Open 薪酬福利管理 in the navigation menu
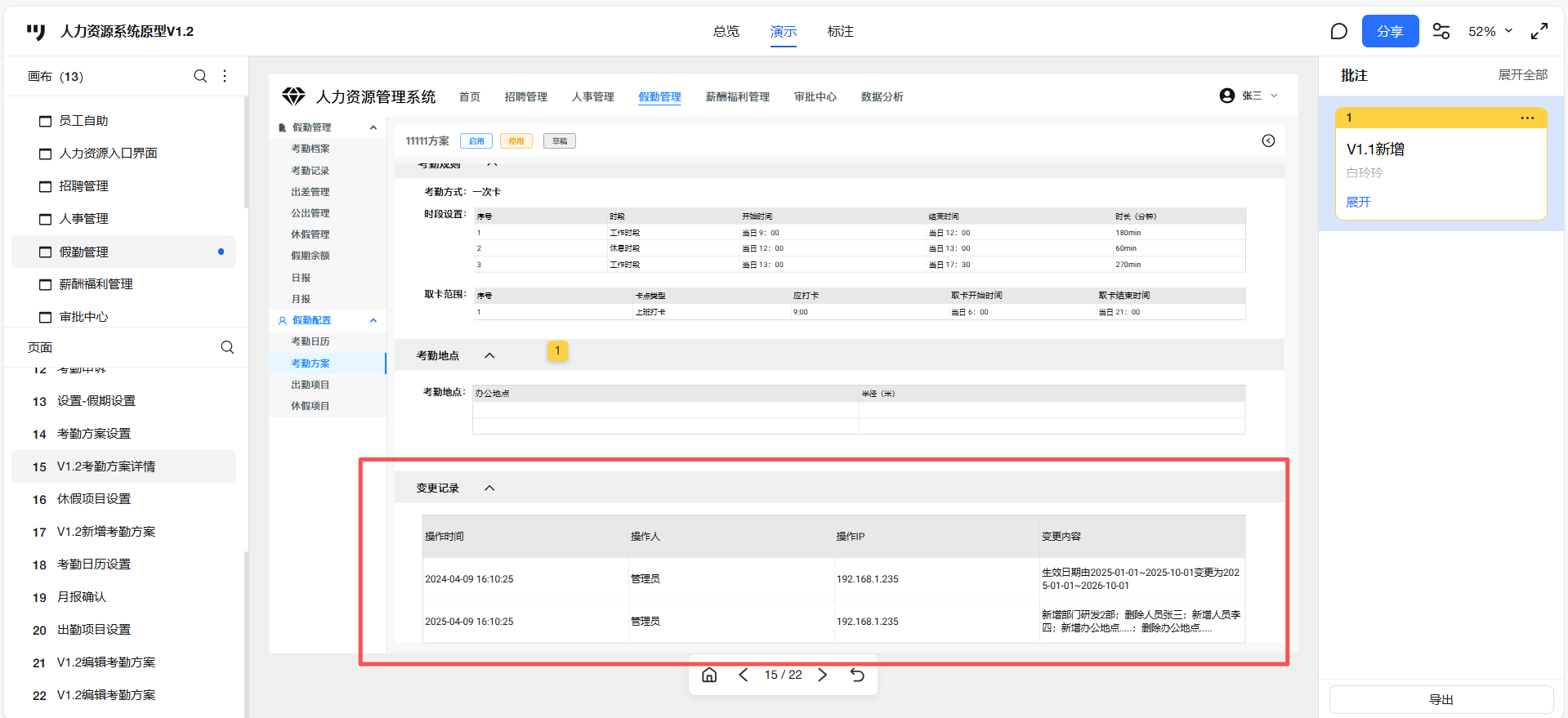This screenshot has height=718, width=1568. point(737,96)
